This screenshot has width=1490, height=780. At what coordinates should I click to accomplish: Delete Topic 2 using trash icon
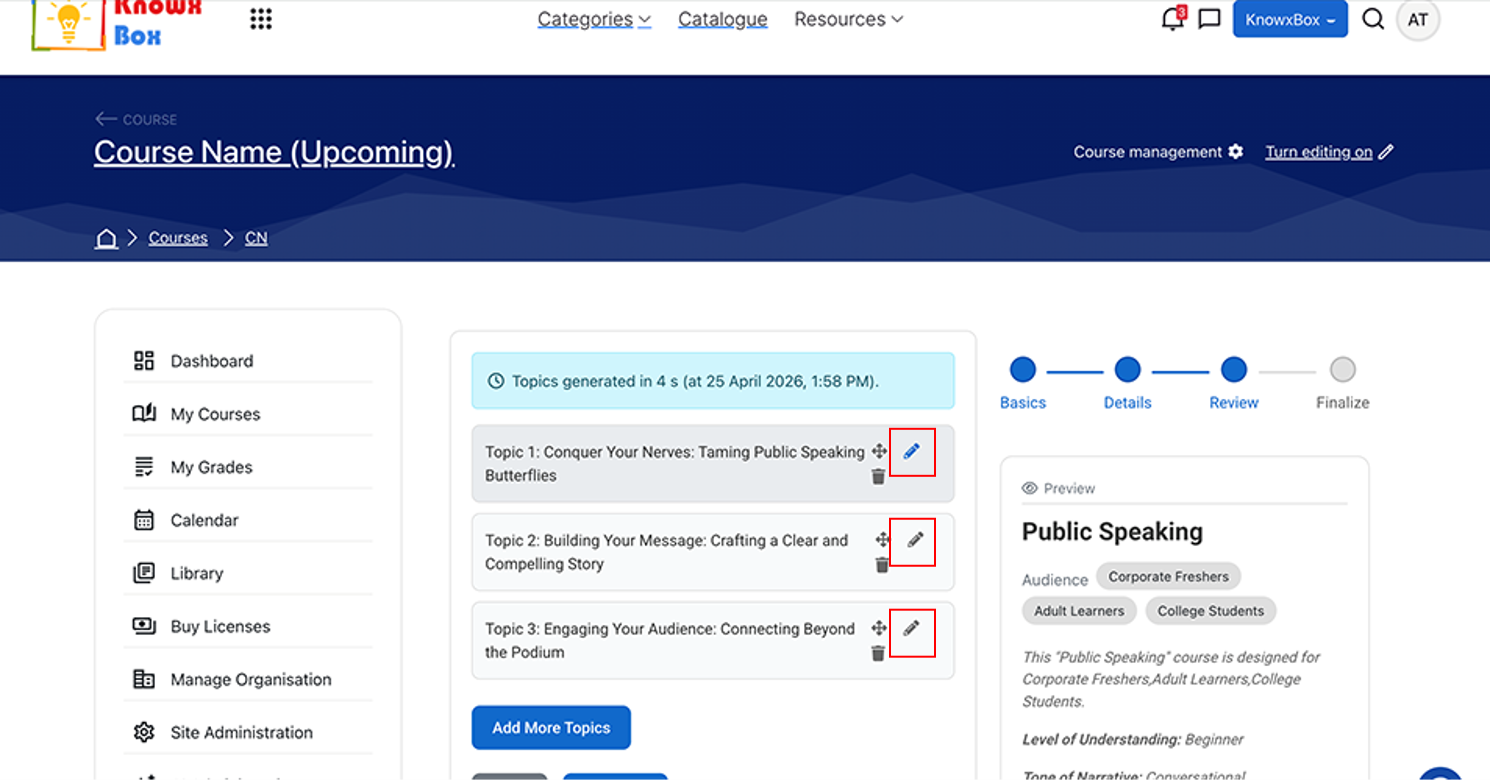click(x=882, y=565)
